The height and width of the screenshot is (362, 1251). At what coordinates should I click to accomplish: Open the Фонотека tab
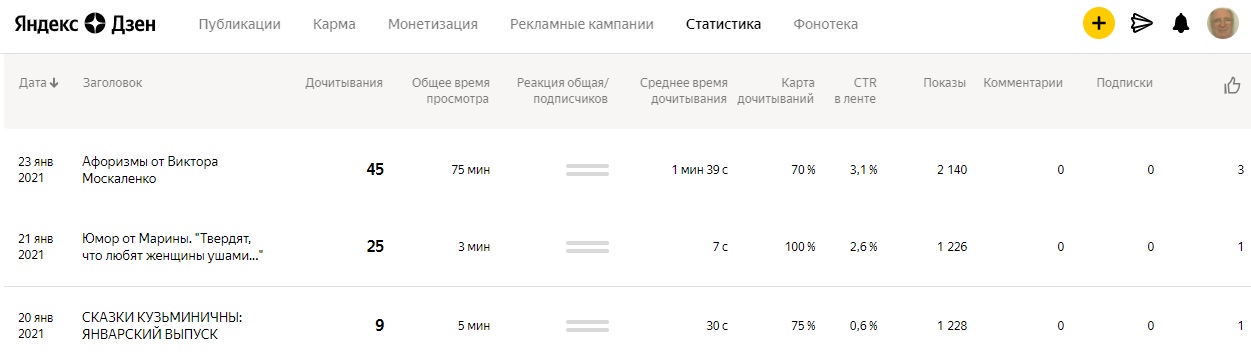pos(825,24)
